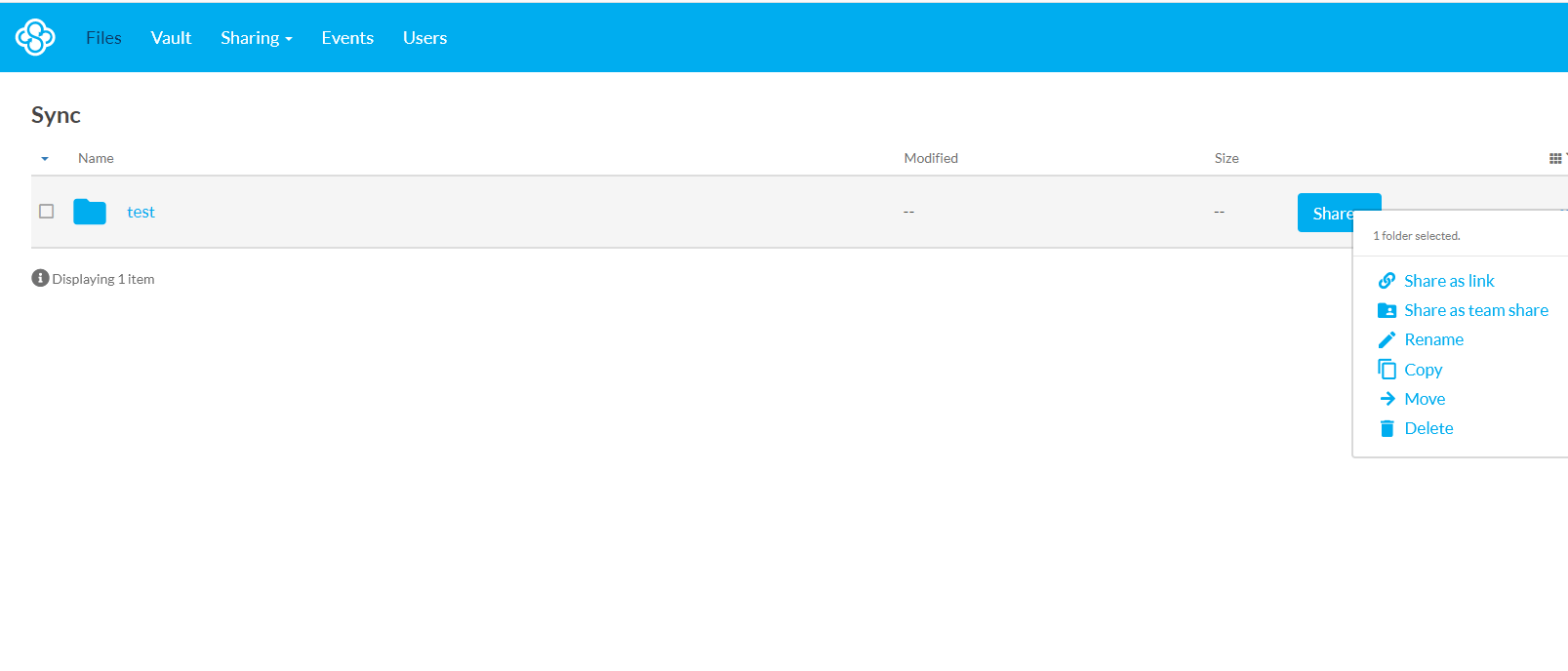
Task: Switch to grid view layout icon
Action: [1554, 158]
